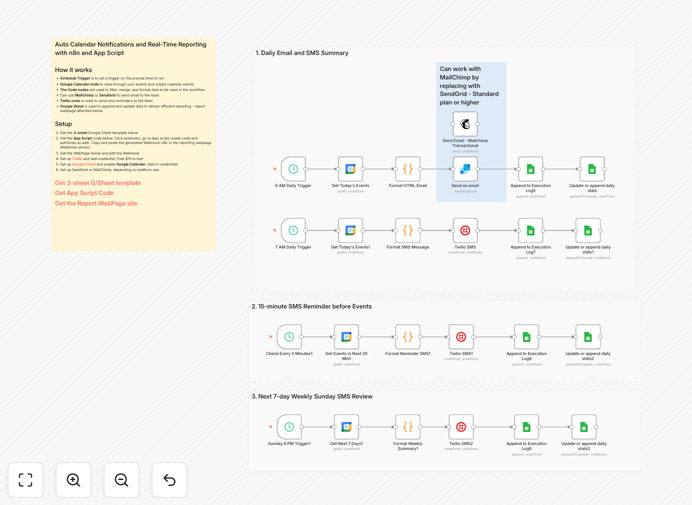Open the Update or append daily stats2 node
This screenshot has width=692, height=505.
click(x=588, y=337)
